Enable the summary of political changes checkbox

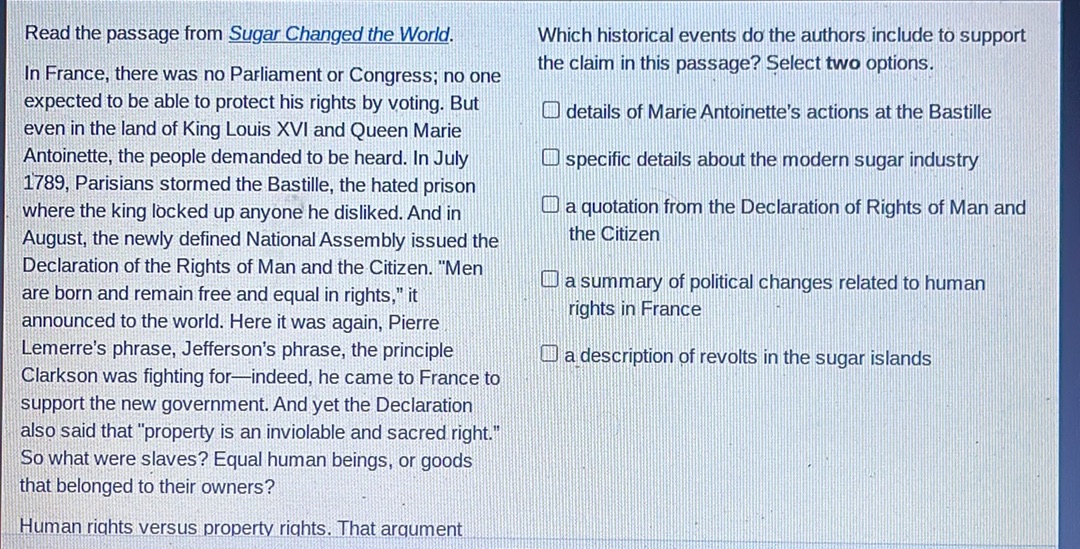[551, 283]
